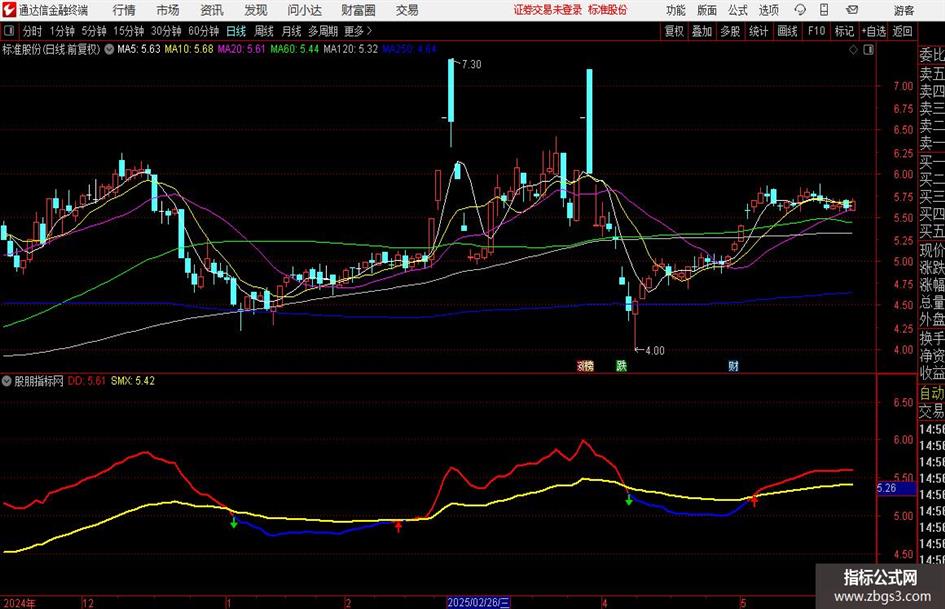Screen dimensions: 945x609
Task: Open F10 company info
Action: (817, 31)
